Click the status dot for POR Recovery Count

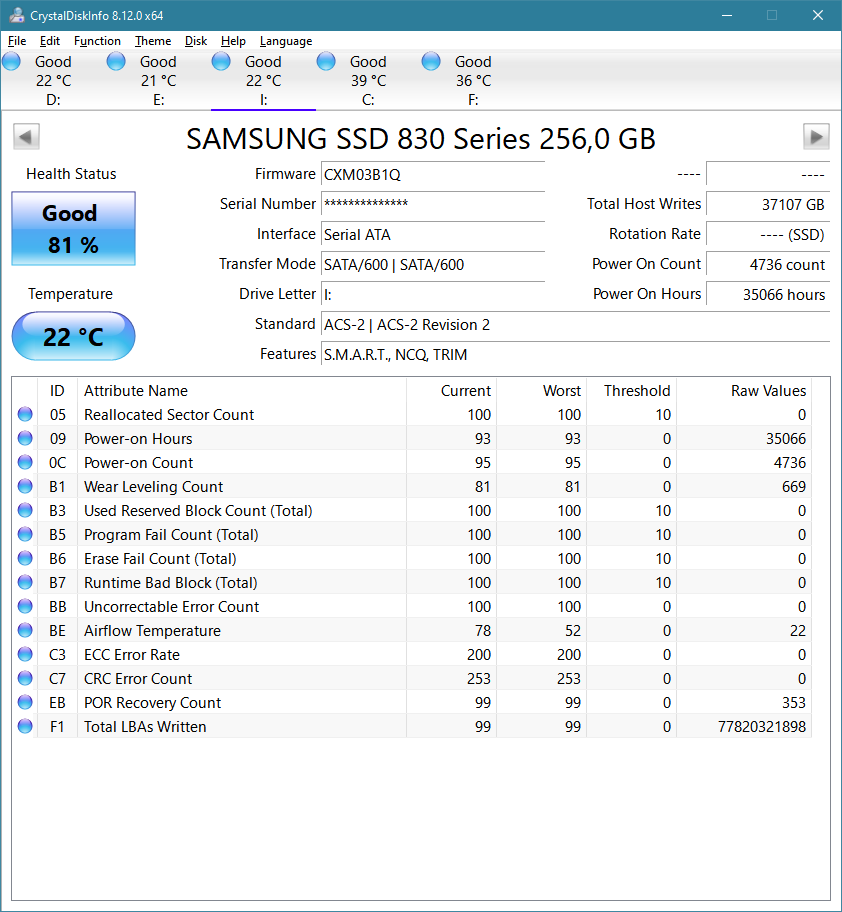coord(25,702)
